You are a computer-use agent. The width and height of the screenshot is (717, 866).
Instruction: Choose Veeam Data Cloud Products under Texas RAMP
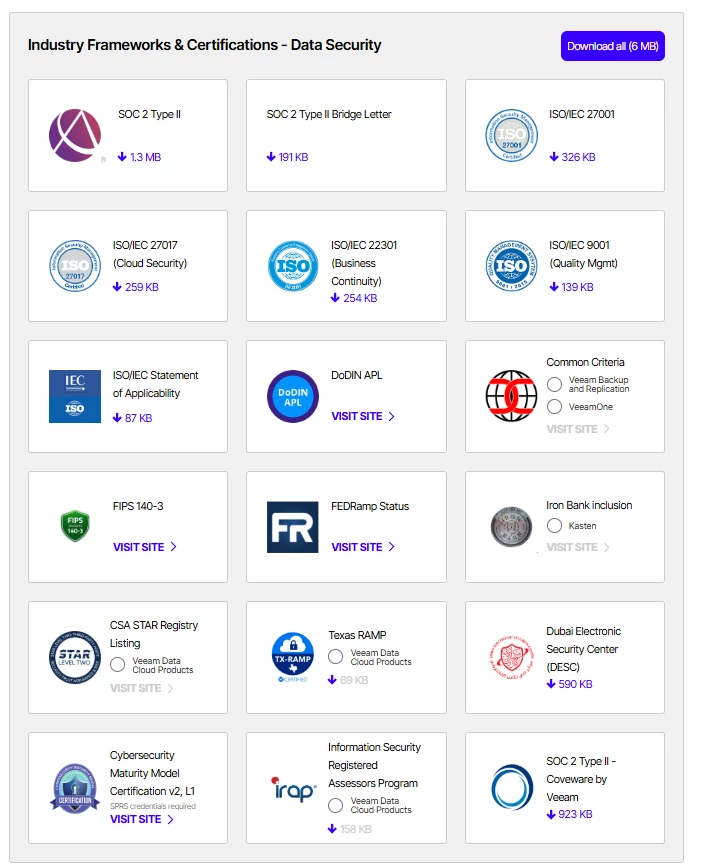(336, 657)
